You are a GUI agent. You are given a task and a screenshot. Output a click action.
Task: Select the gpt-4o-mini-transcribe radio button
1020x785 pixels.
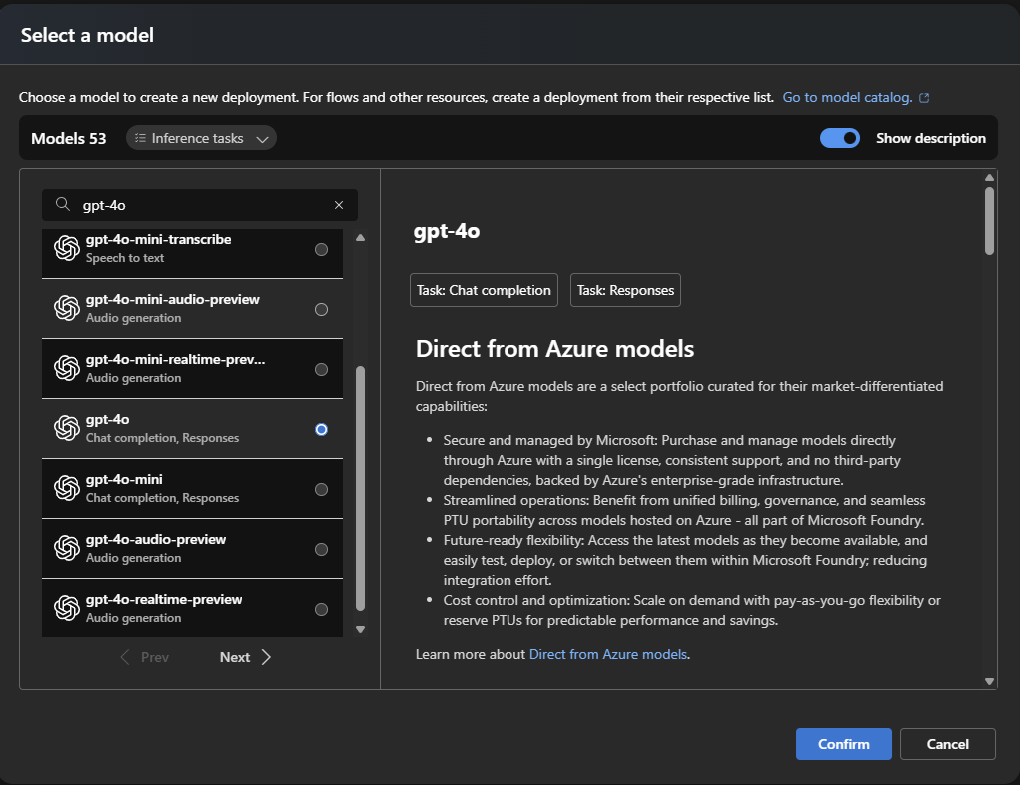(x=321, y=249)
